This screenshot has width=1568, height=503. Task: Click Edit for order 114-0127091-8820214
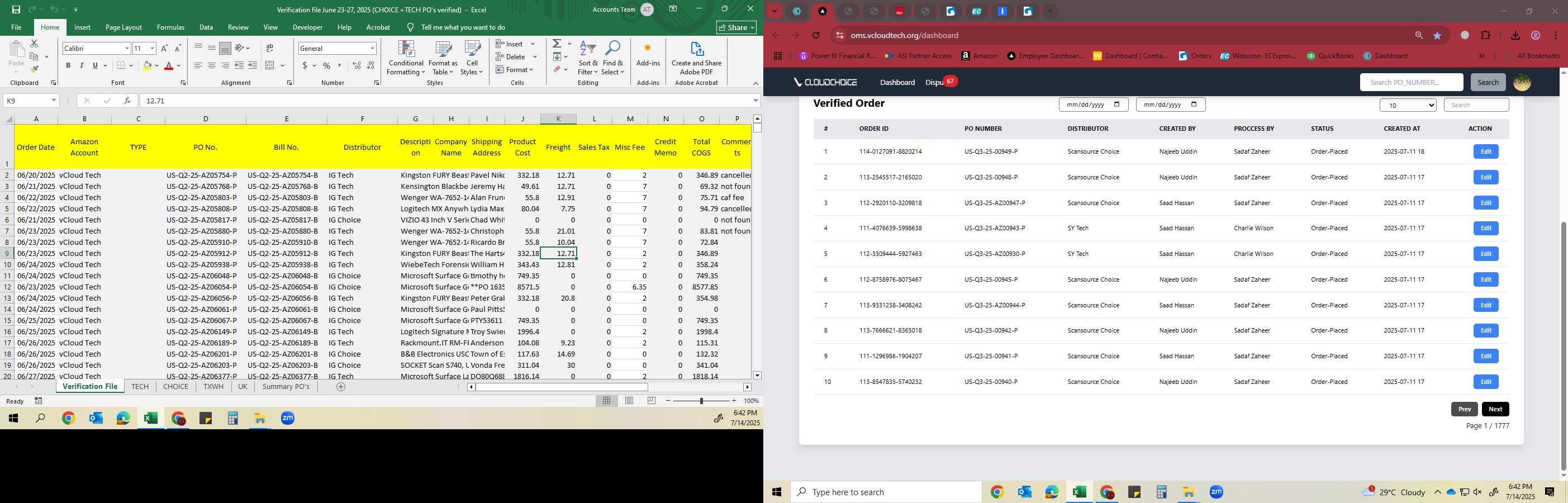coord(1486,151)
